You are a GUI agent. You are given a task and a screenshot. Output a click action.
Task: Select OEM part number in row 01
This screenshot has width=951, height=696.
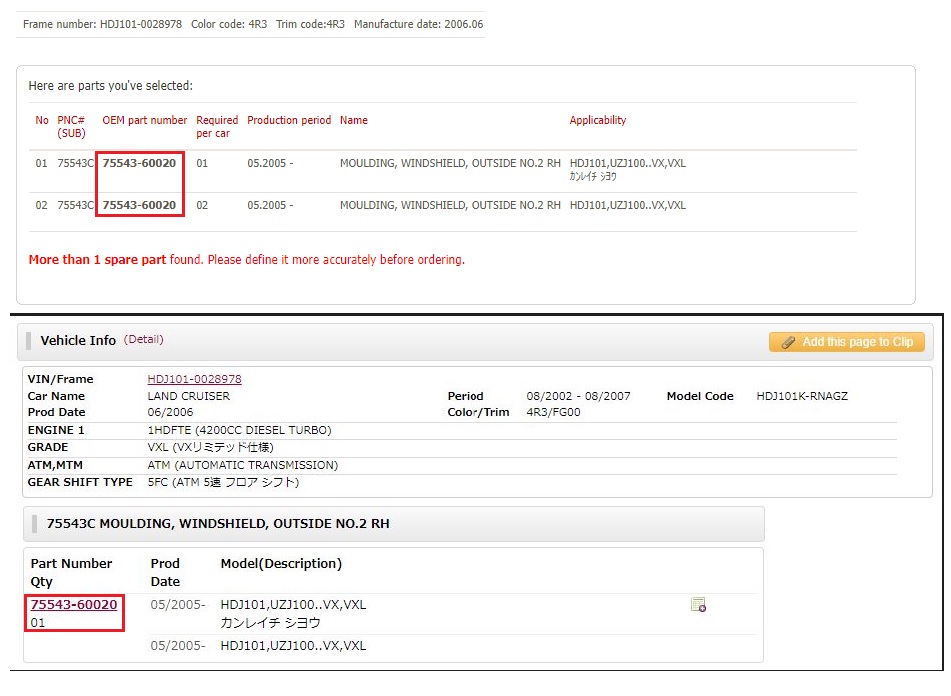139,163
